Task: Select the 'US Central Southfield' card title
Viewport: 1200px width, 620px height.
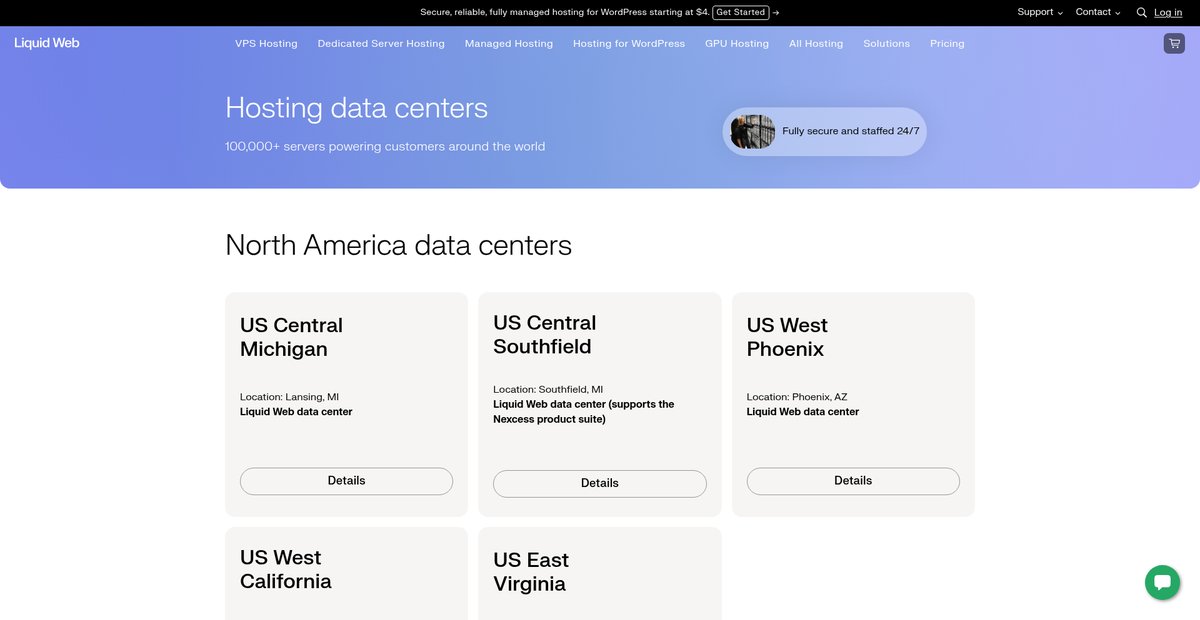Action: pyautogui.click(x=545, y=335)
